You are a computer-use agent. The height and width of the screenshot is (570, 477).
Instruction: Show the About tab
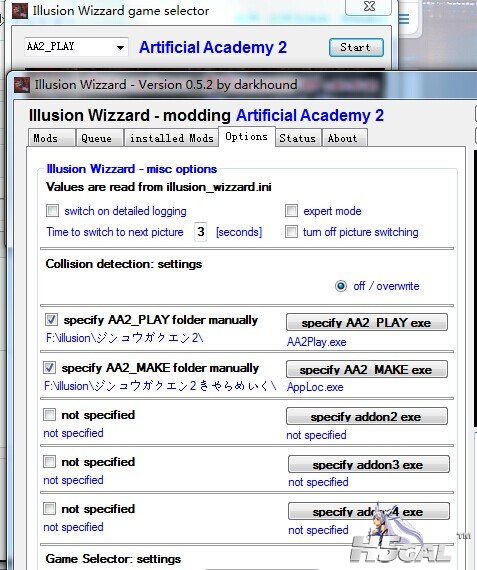pyautogui.click(x=344, y=138)
